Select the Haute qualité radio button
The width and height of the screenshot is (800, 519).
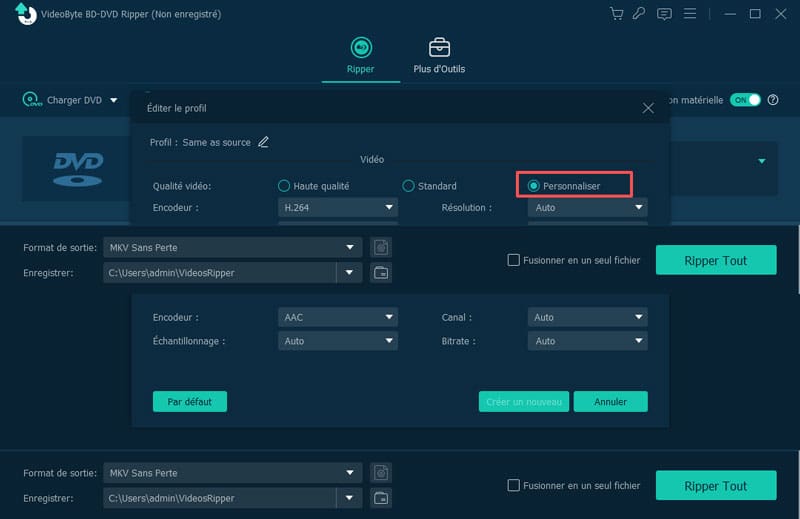[284, 186]
